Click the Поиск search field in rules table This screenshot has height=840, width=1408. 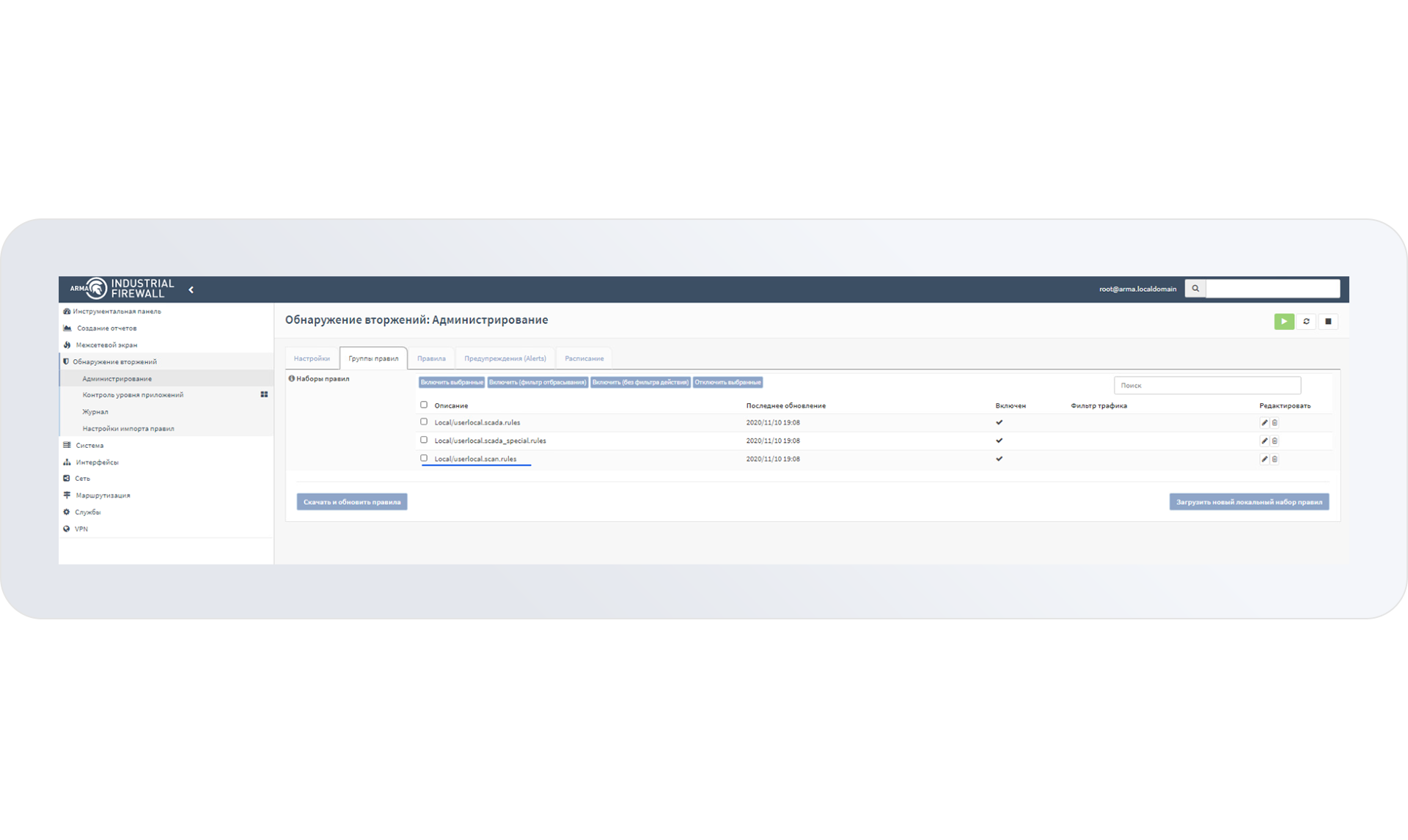(x=1206, y=386)
